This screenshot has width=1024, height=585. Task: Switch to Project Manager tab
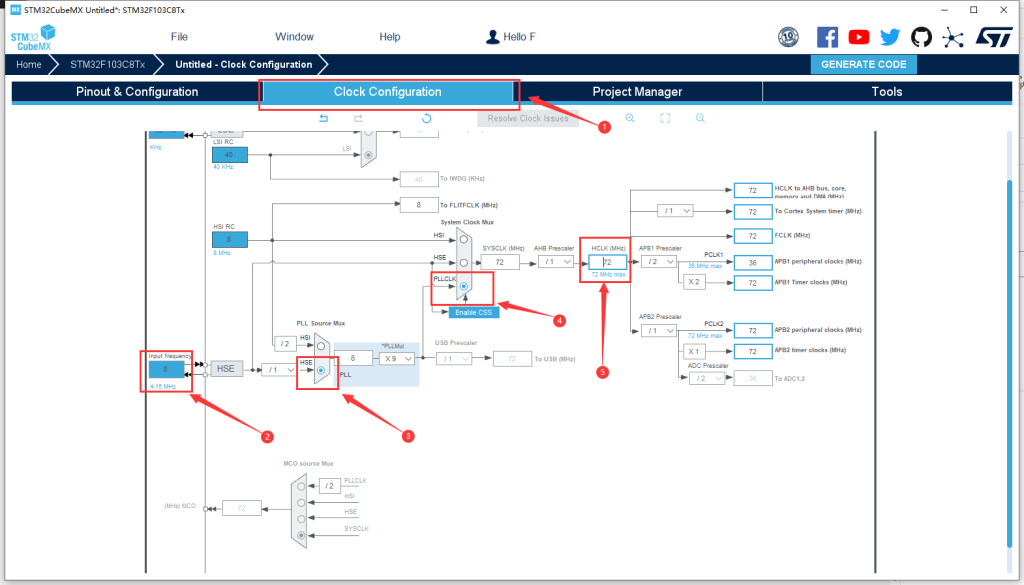[637, 92]
